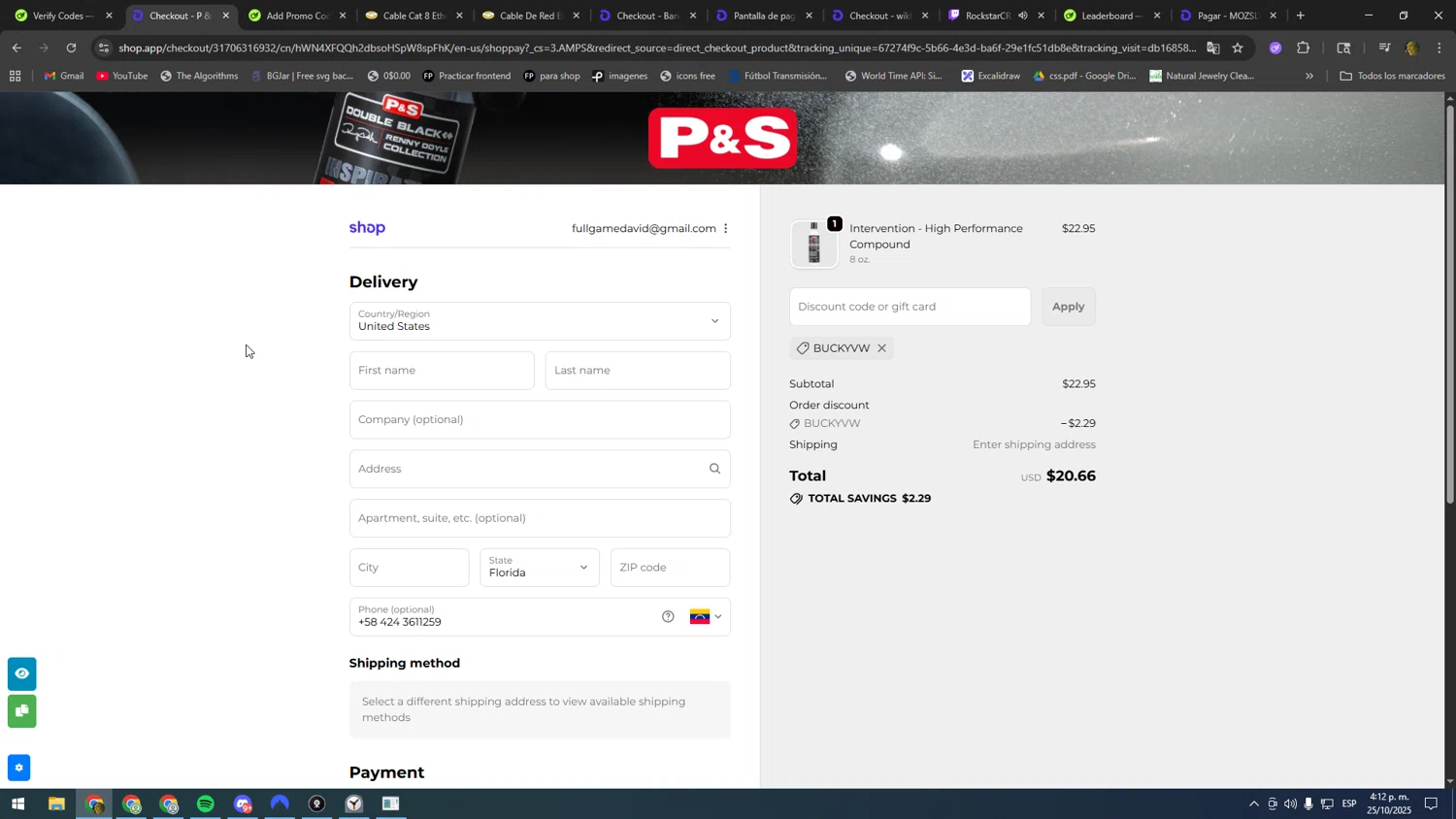This screenshot has height=819, width=1456.
Task: Click the address search magnifier icon
Action: coord(714,469)
